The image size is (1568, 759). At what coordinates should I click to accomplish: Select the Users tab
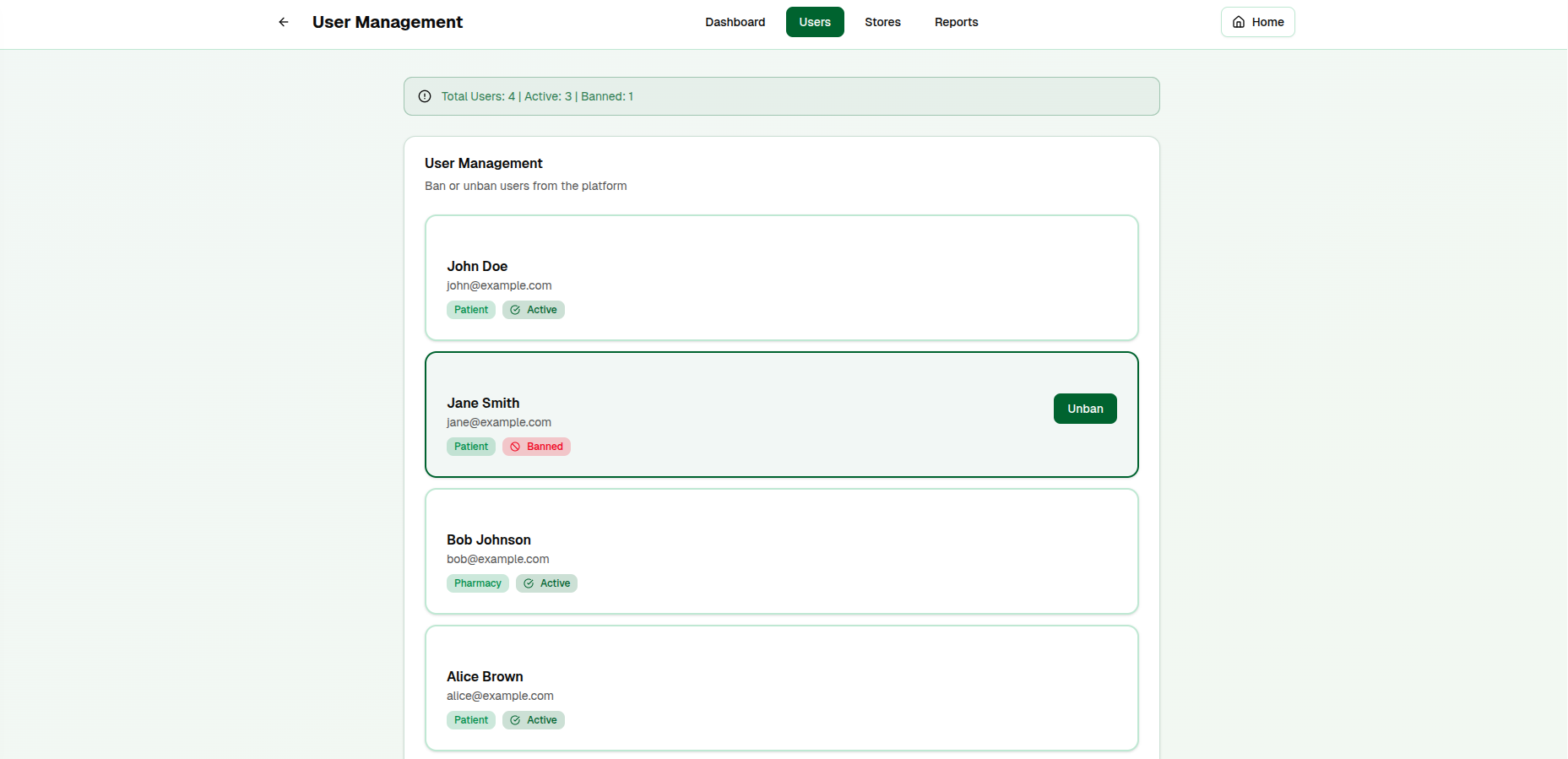pos(815,22)
